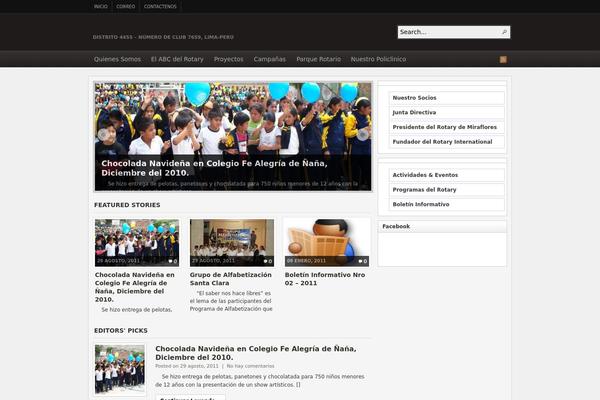This screenshot has width=600, height=400.
Task: Open the orange RSS feed icon
Action: click(x=503, y=59)
